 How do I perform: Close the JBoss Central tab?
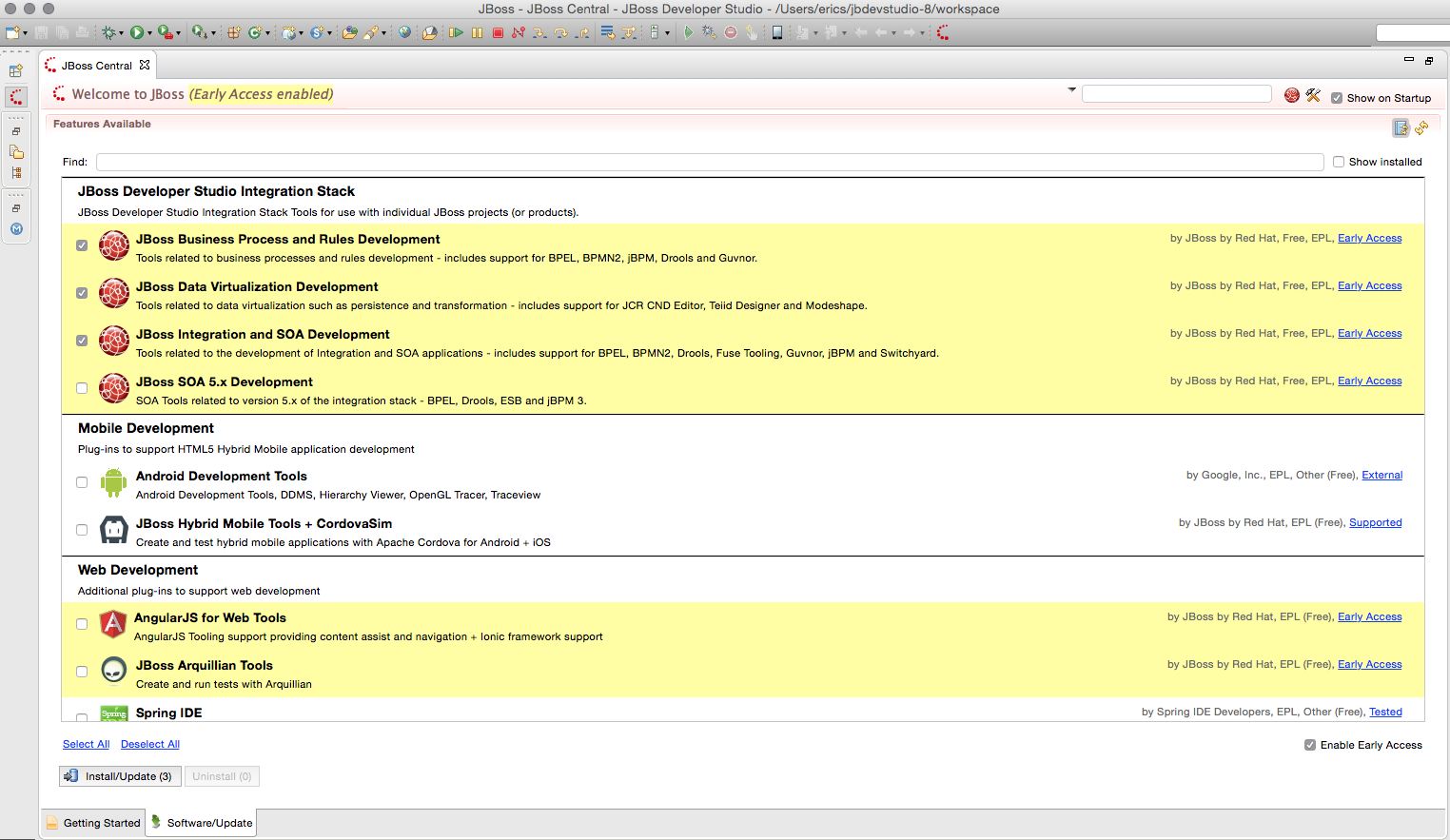tap(145, 65)
